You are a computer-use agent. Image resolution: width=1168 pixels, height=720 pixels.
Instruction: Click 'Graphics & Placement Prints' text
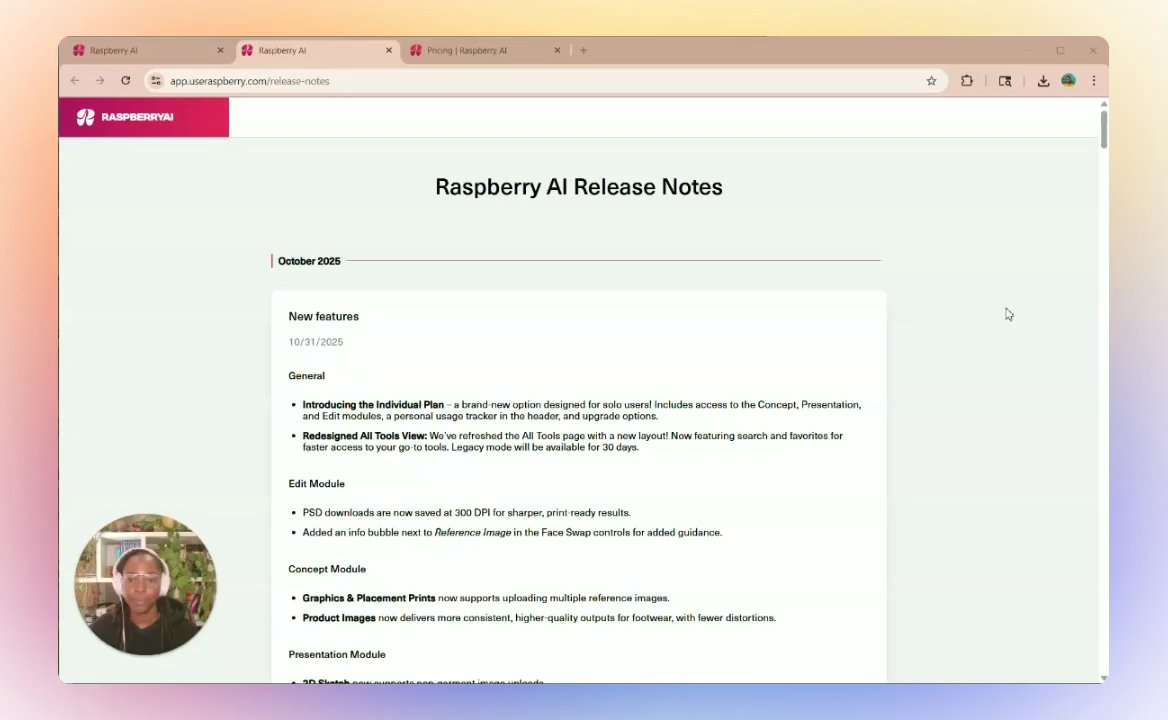[369, 598]
